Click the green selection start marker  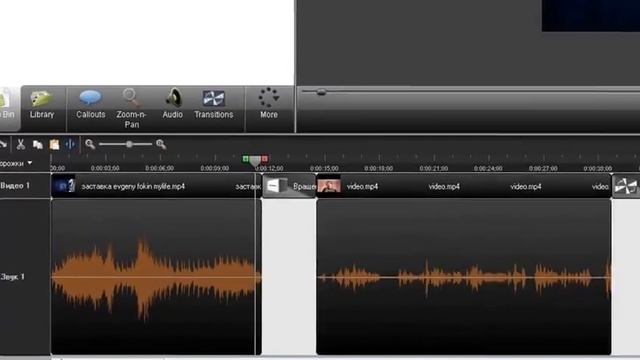coord(245,158)
